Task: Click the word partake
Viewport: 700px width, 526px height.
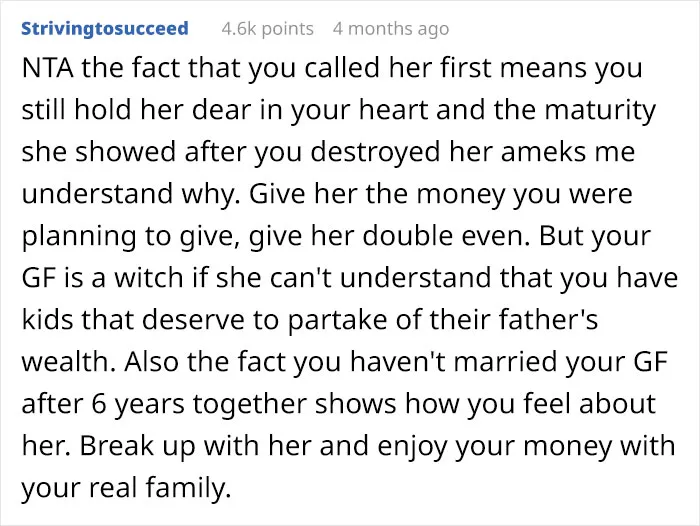Action: click(x=337, y=320)
